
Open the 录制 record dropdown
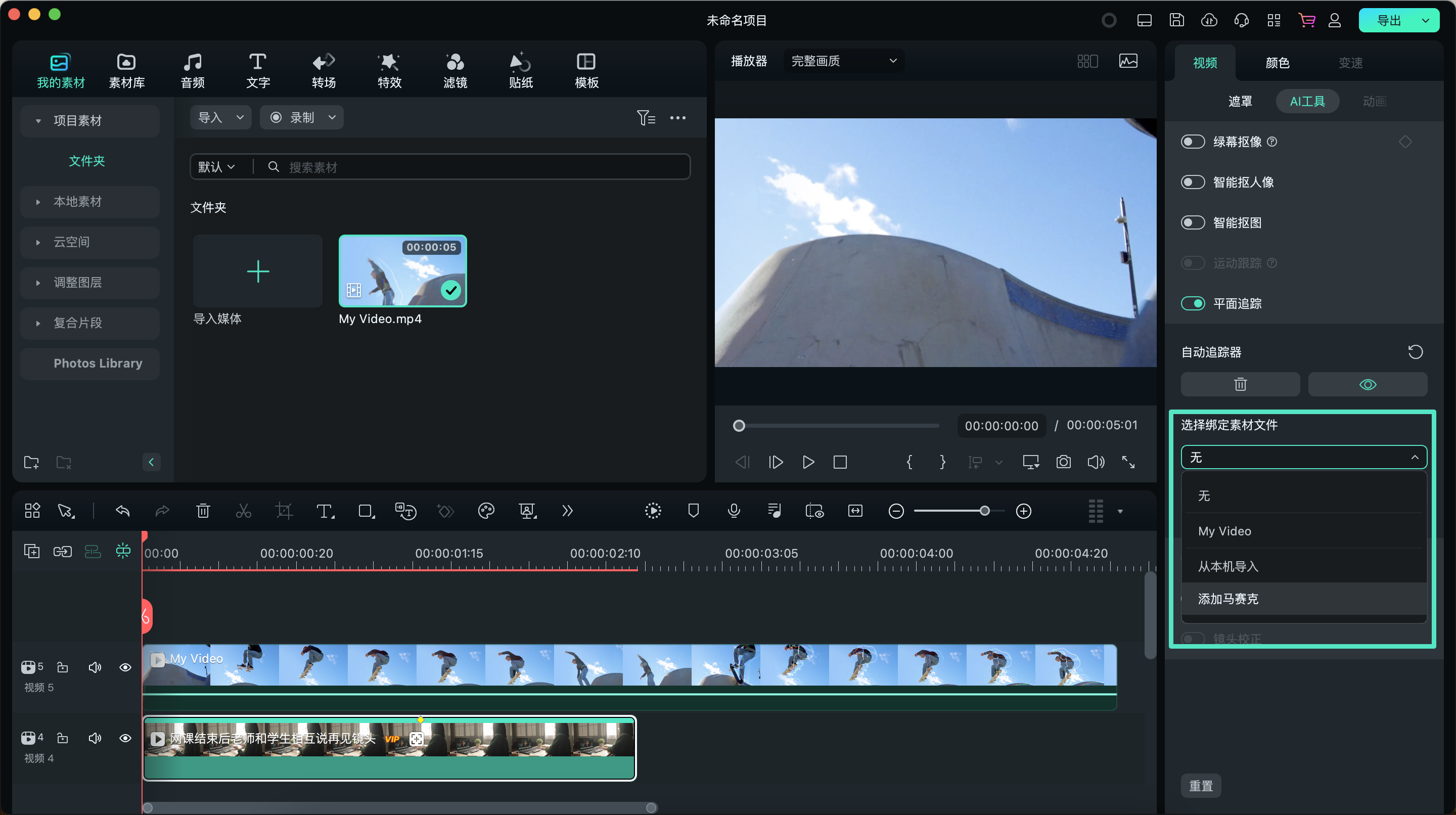click(302, 118)
